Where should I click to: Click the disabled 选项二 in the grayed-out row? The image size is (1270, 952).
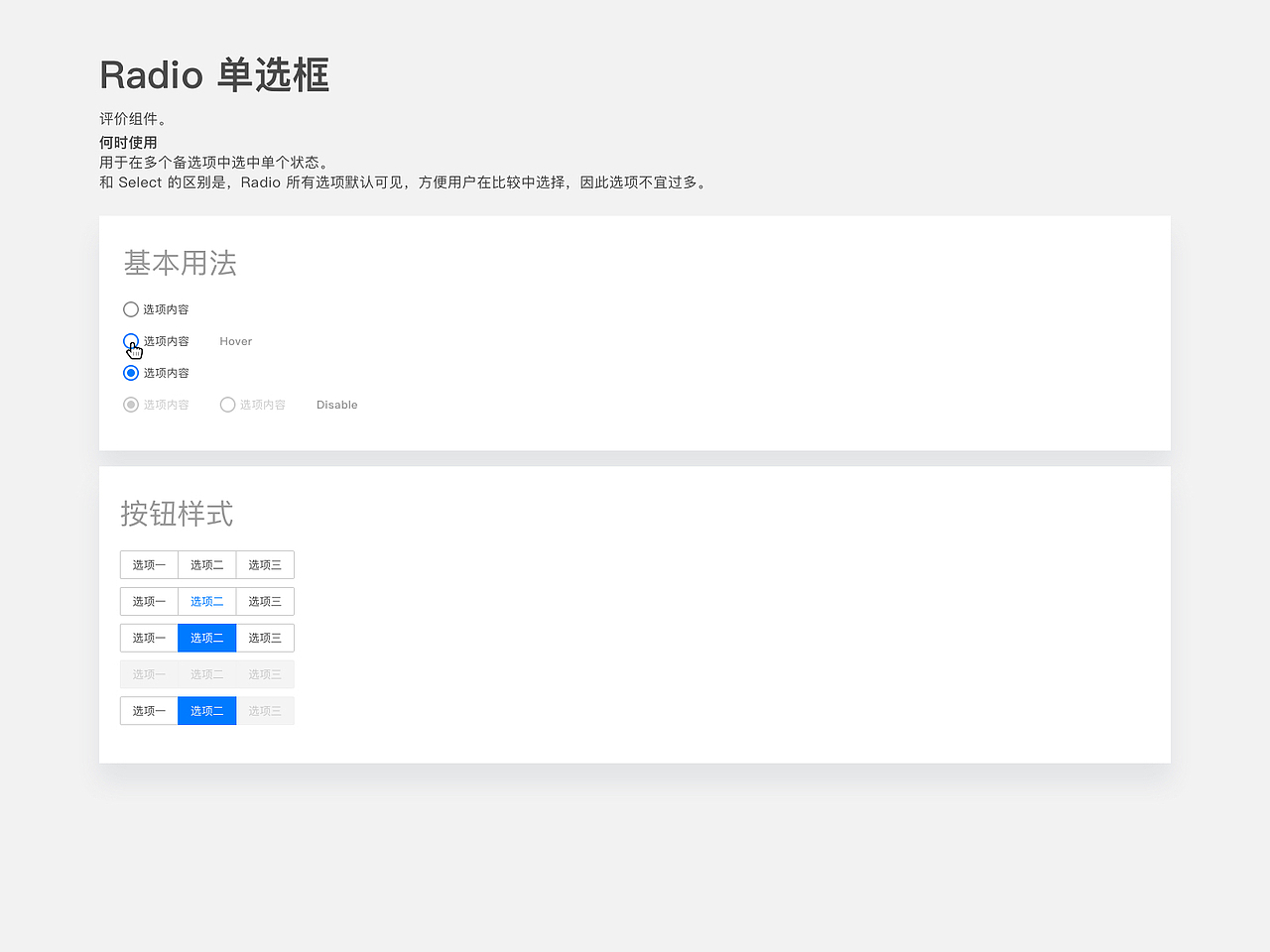tap(206, 673)
